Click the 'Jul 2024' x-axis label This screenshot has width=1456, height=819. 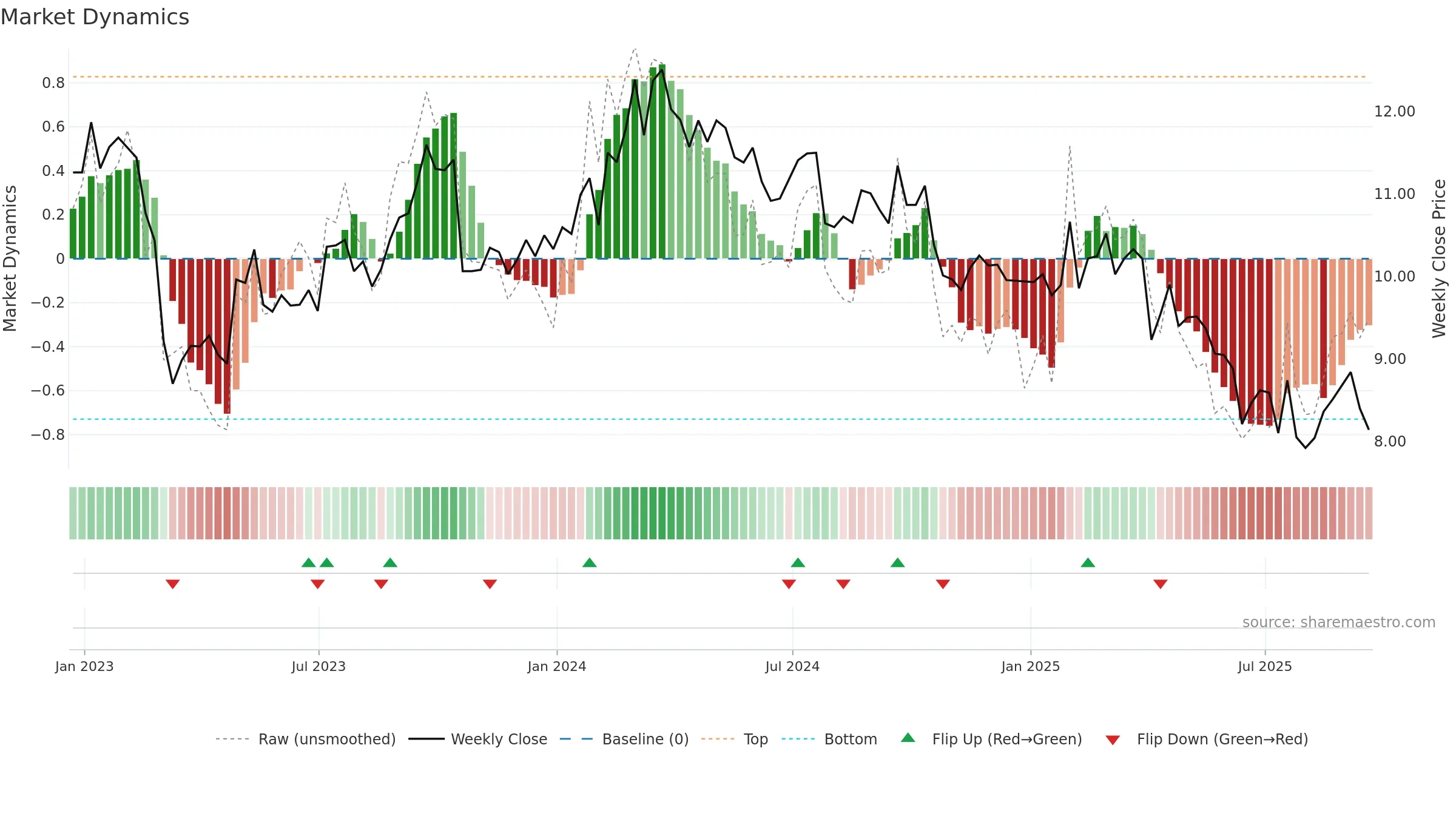pyautogui.click(x=792, y=666)
